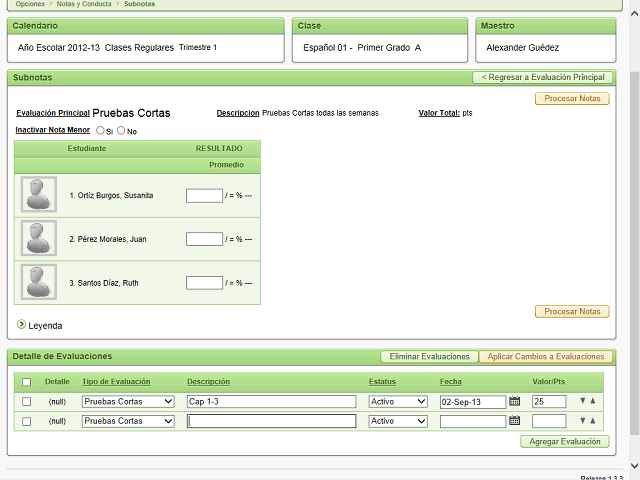
Task: Click Susanita Ortiz Burgos profile photo
Action: [x=39, y=195]
